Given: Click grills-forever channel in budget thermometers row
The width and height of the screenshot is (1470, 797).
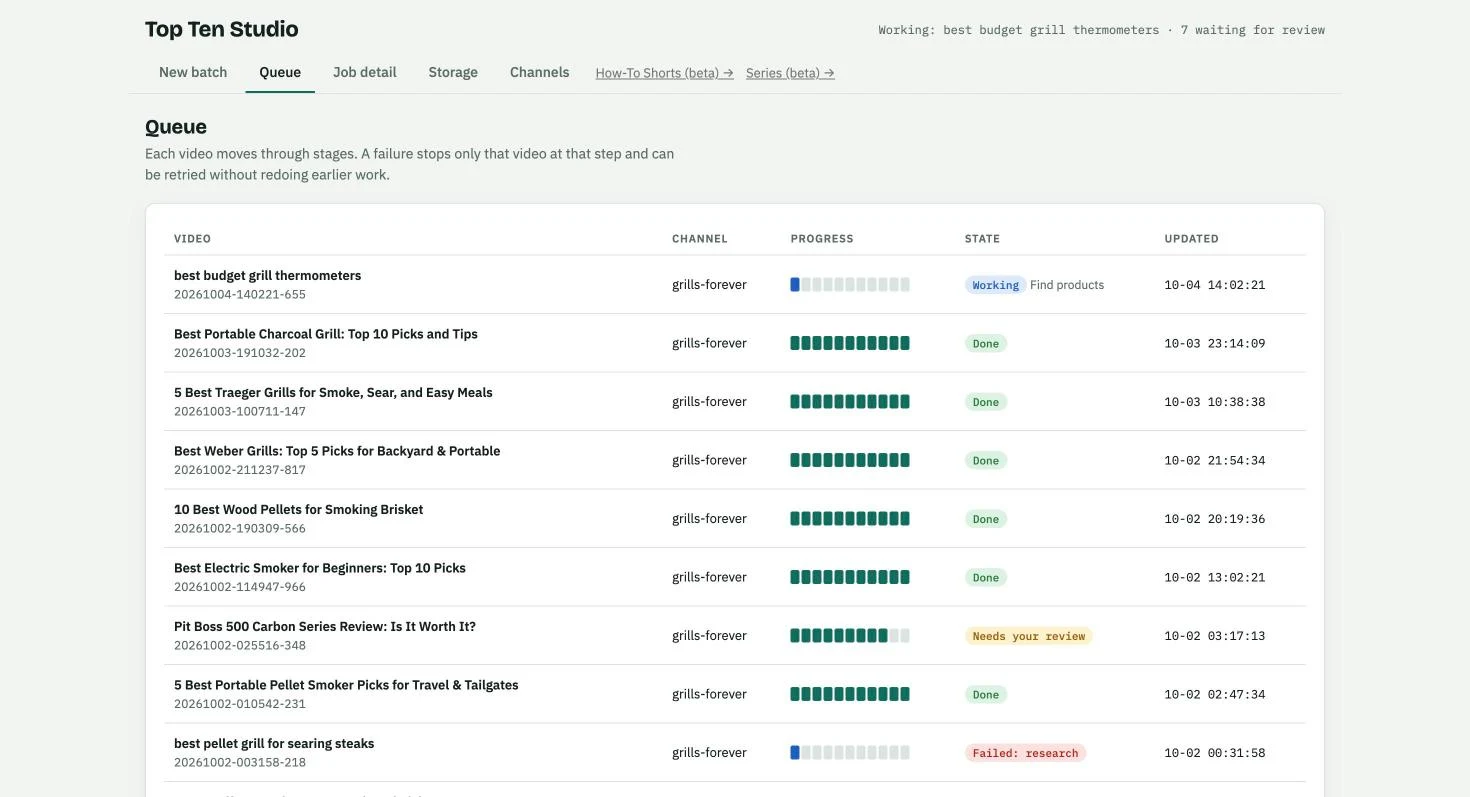Looking at the screenshot, I should click(x=709, y=285).
